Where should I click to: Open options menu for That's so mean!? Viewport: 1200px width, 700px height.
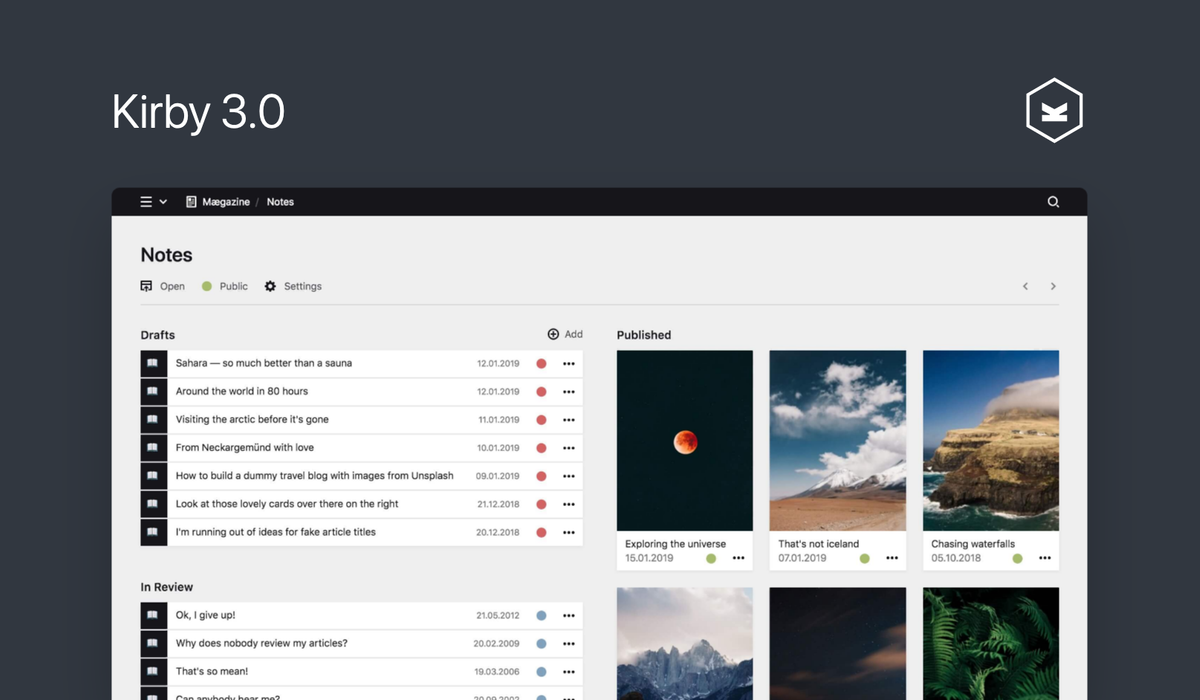pyautogui.click(x=569, y=671)
